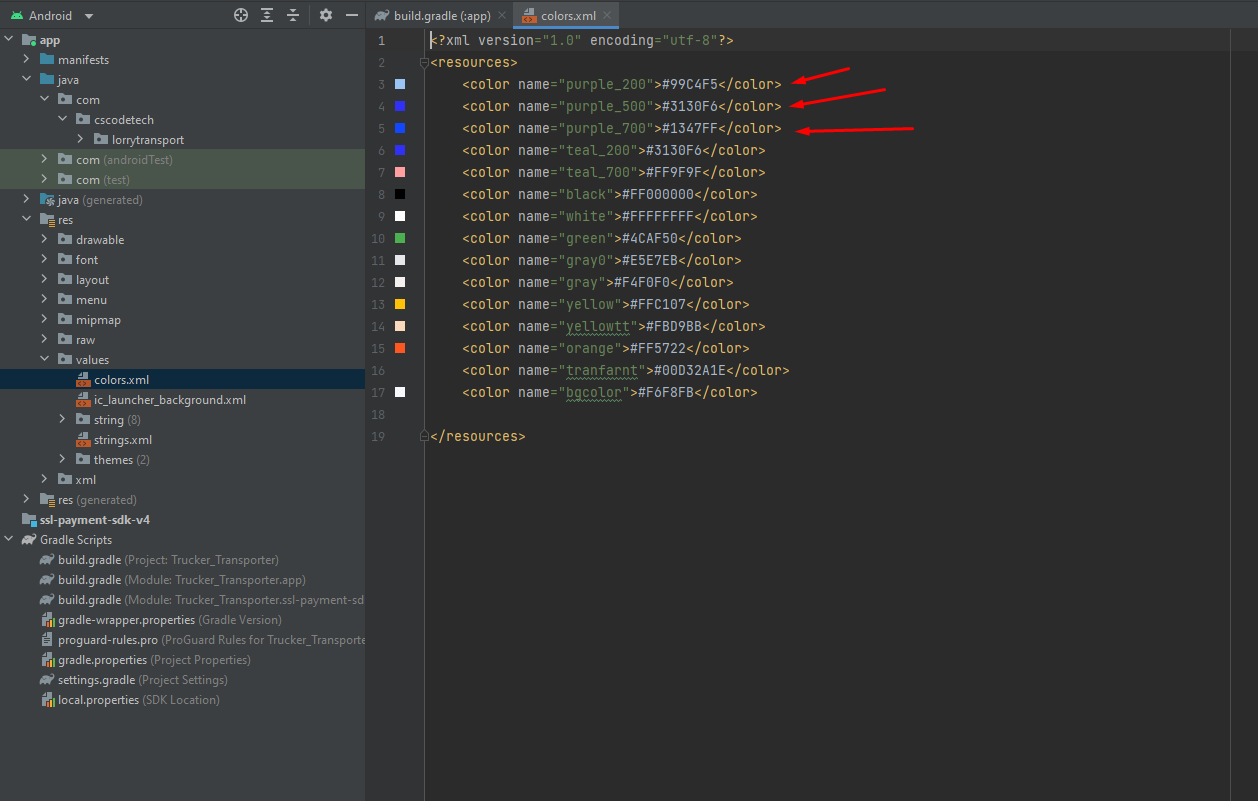Image resolution: width=1258 pixels, height=801 pixels.
Task: Click the green color swatch in gutter
Action: (x=400, y=238)
